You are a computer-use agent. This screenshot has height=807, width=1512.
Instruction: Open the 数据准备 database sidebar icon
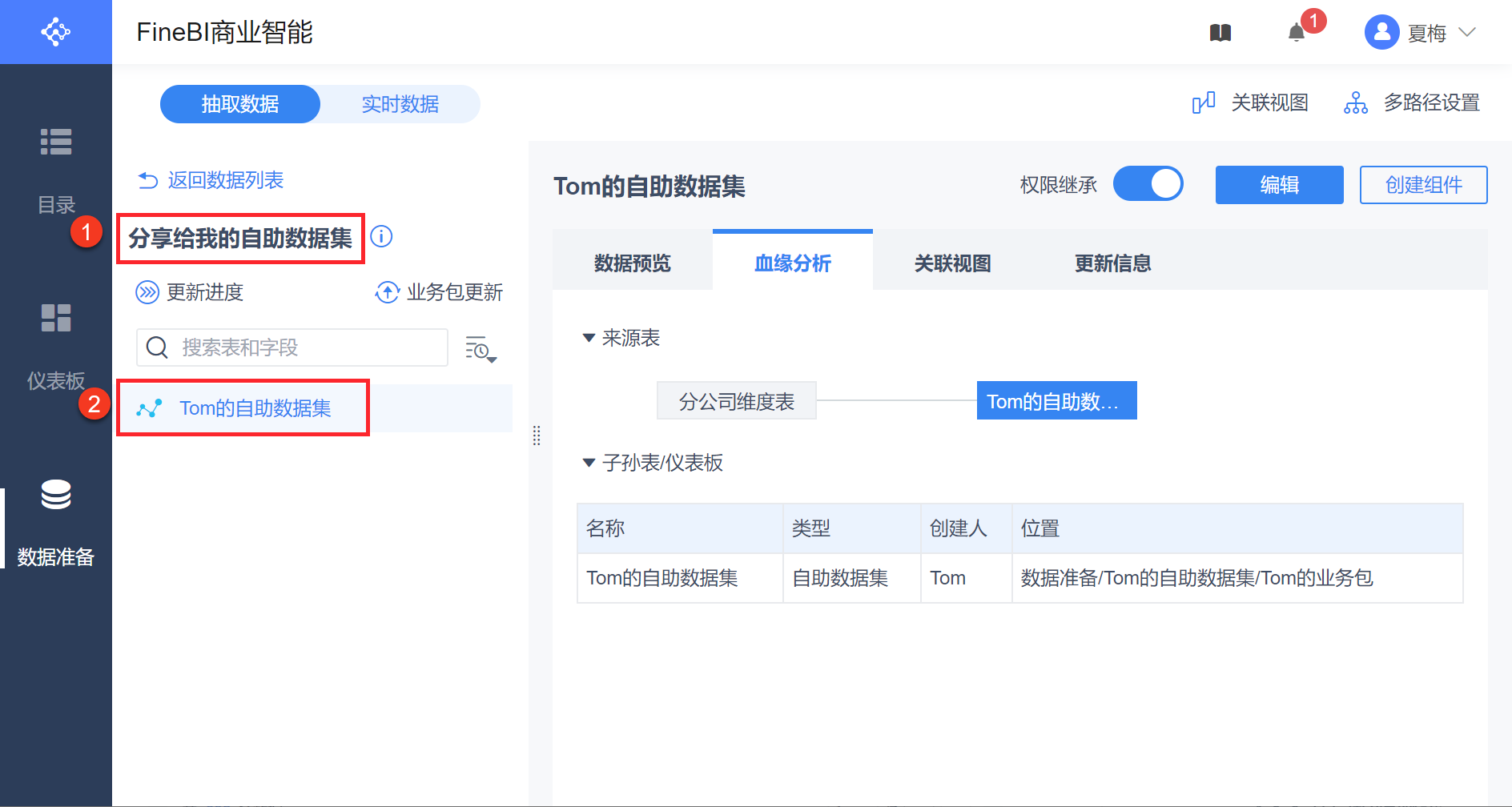pos(56,494)
